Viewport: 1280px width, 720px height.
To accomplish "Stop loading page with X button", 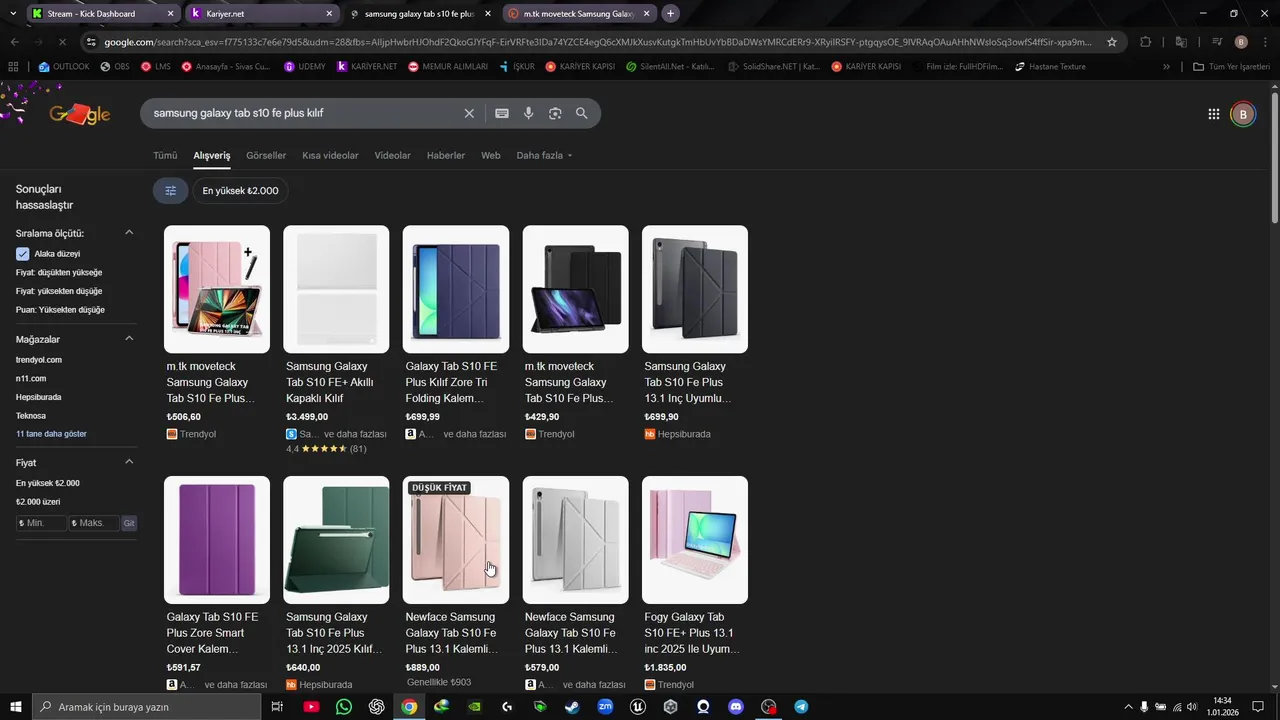I will (61, 42).
